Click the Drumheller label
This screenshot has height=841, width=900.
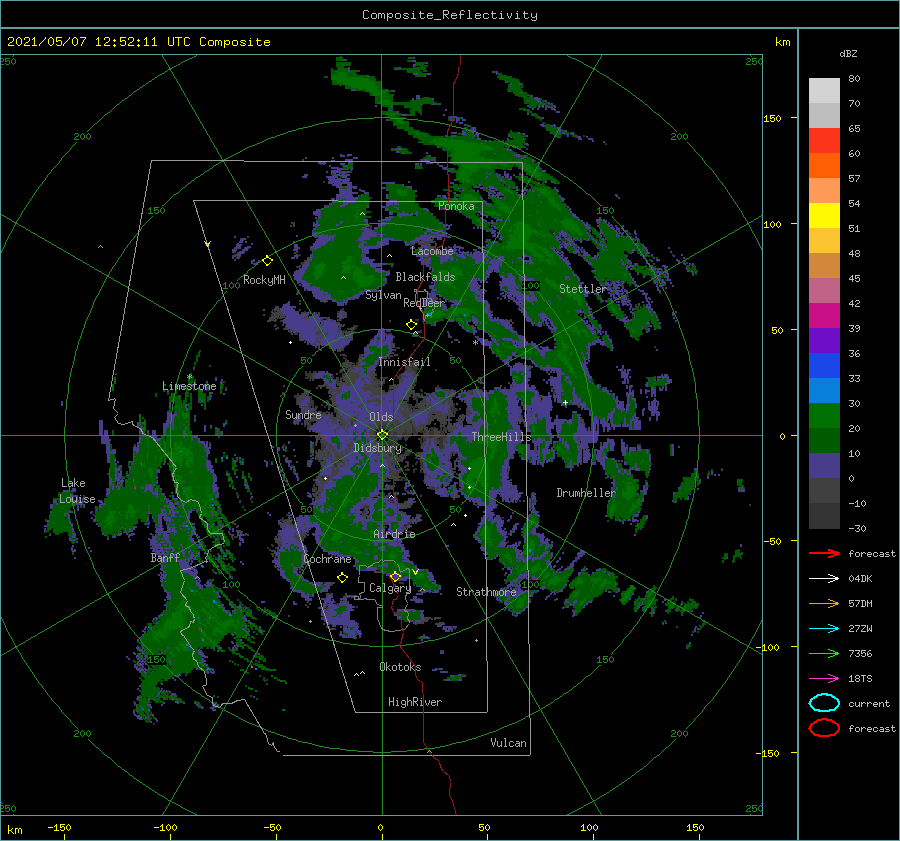coord(586,493)
